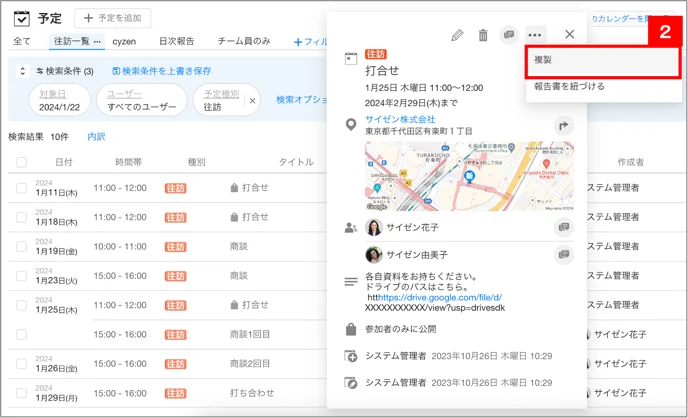The height and width of the screenshot is (418, 688).
Task: Check the box for the 1月26日 row
Action: (21, 364)
